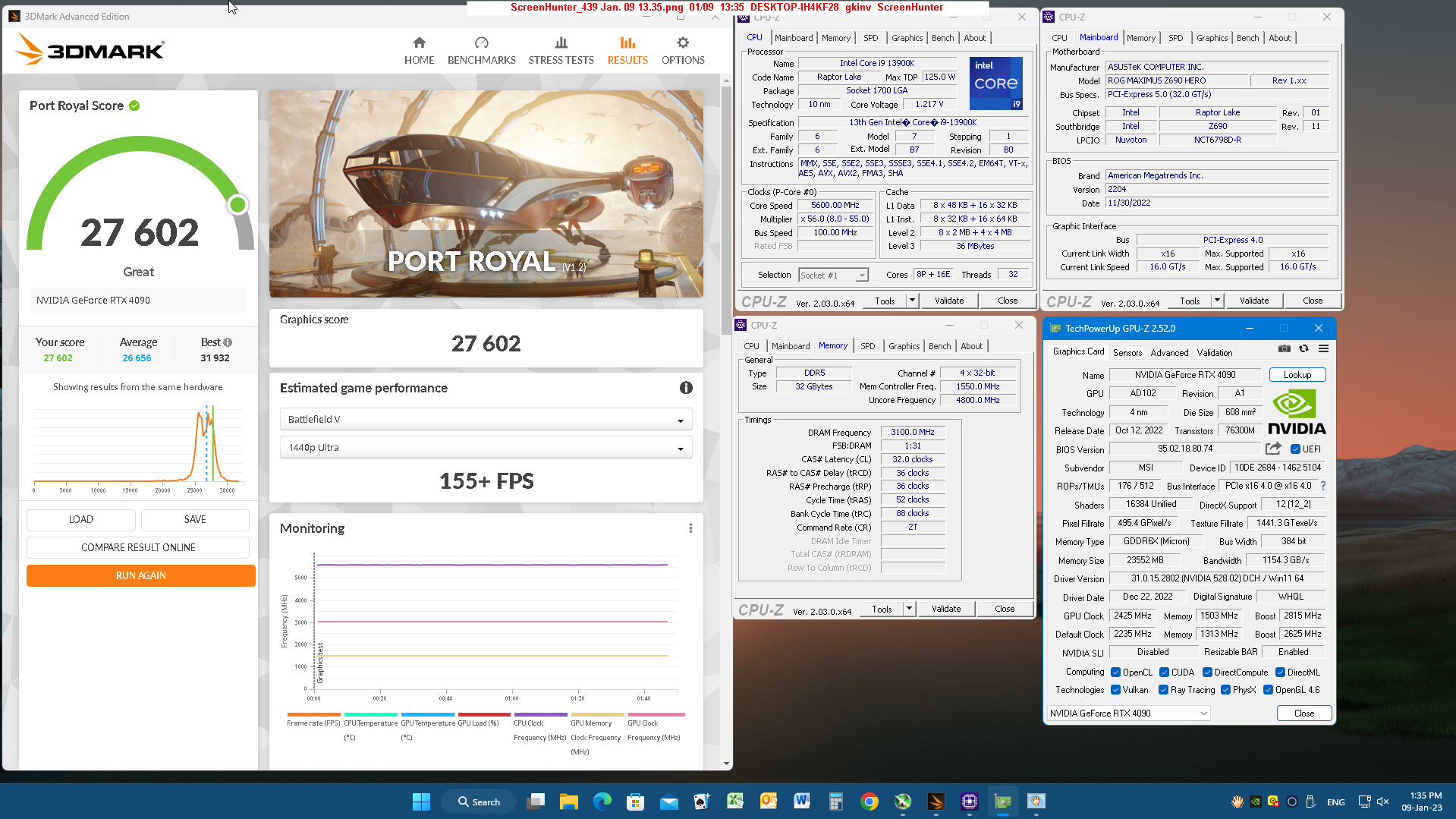
Task: Refresh GPU-Z data with refresh icon
Action: tap(1303, 348)
